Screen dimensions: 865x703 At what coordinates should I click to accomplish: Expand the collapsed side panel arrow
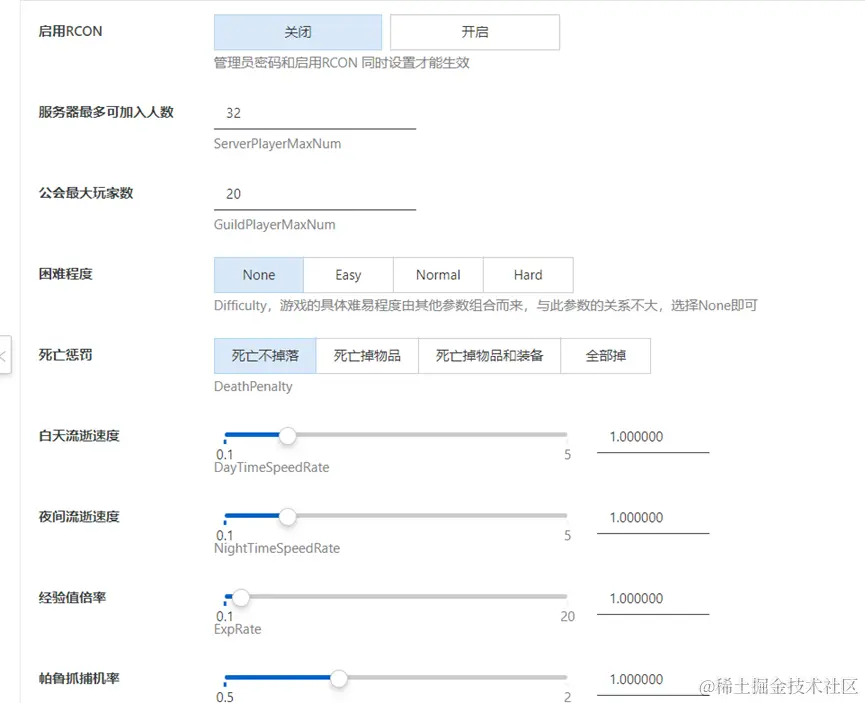pyautogui.click(x=4, y=356)
